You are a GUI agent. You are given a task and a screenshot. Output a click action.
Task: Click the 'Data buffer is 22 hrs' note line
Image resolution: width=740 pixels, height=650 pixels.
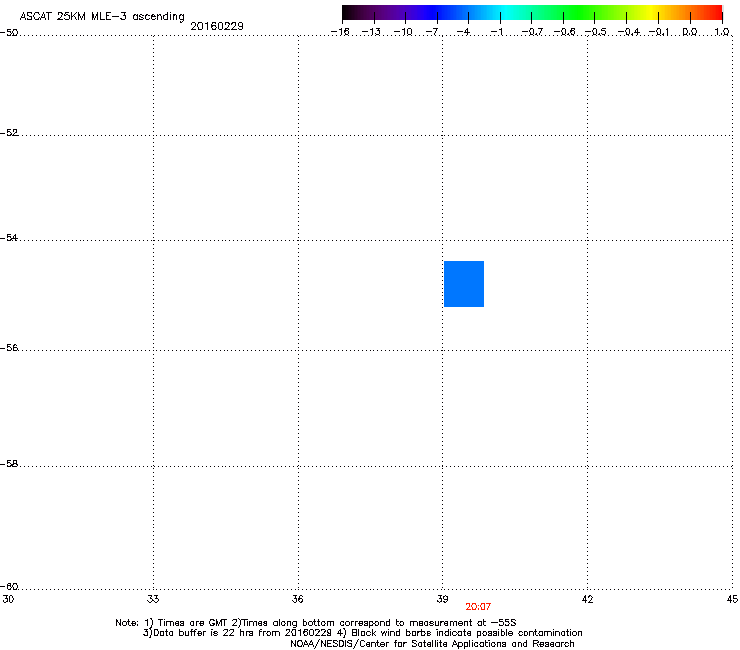tap(362, 633)
